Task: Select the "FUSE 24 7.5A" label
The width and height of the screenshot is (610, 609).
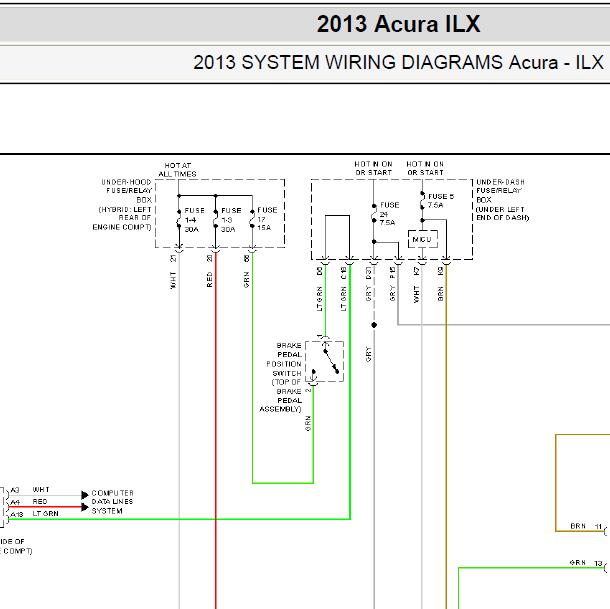Action: click(x=389, y=214)
